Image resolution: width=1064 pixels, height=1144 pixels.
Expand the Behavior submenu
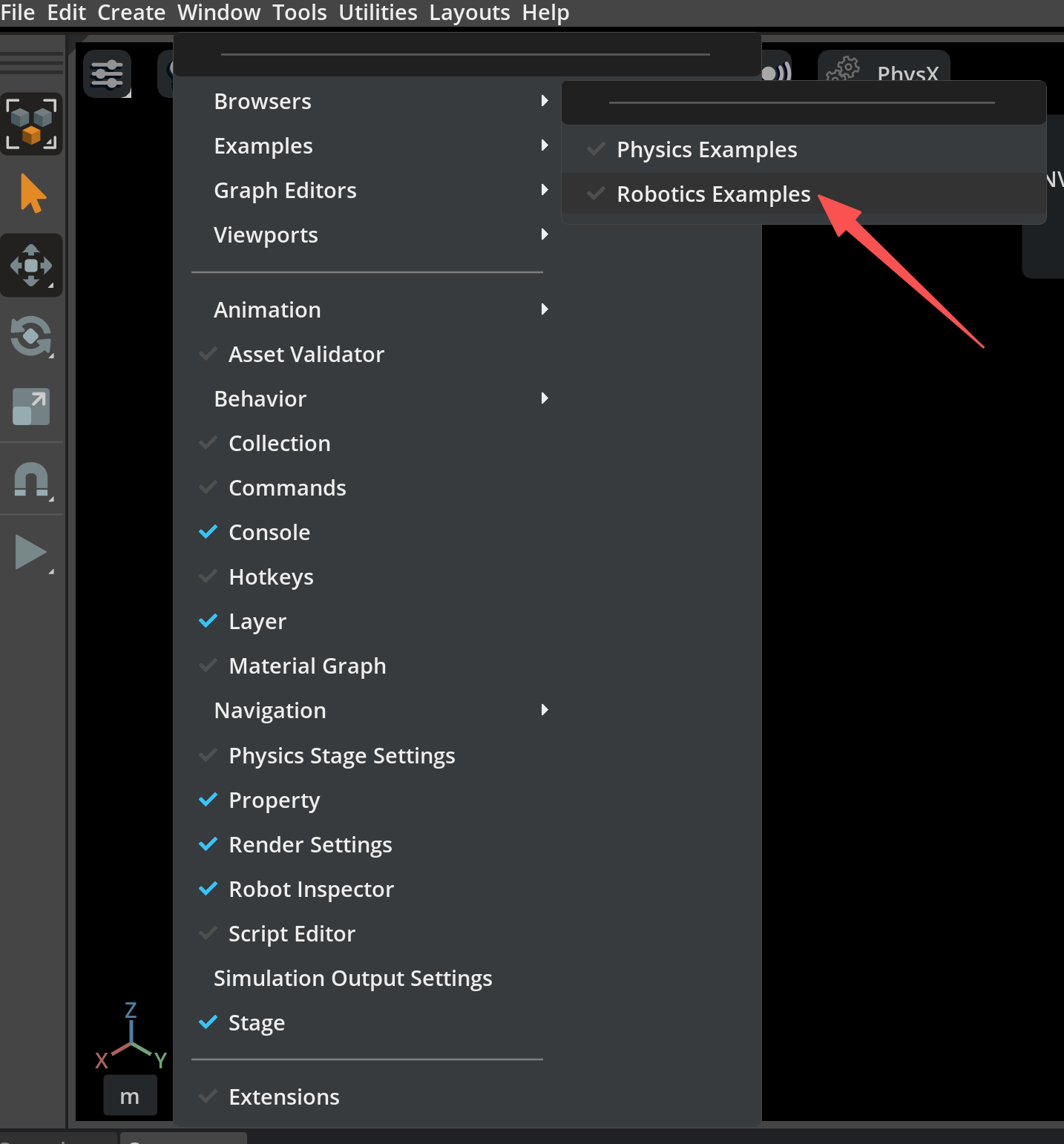click(367, 399)
